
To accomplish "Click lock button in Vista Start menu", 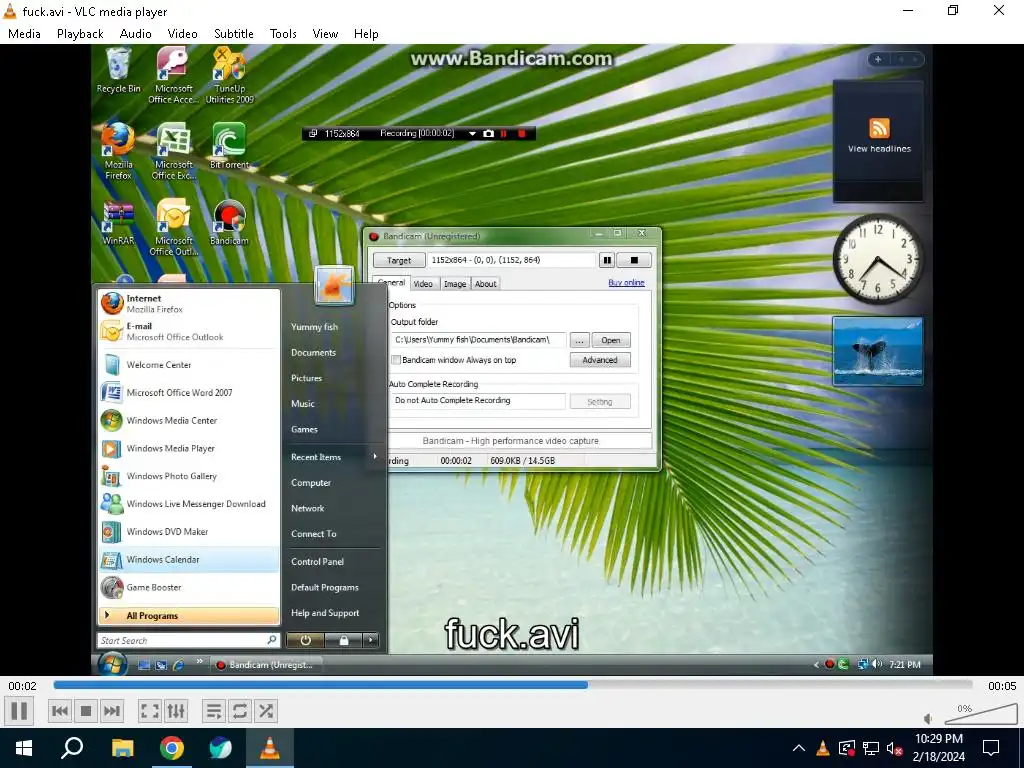I will pos(344,640).
